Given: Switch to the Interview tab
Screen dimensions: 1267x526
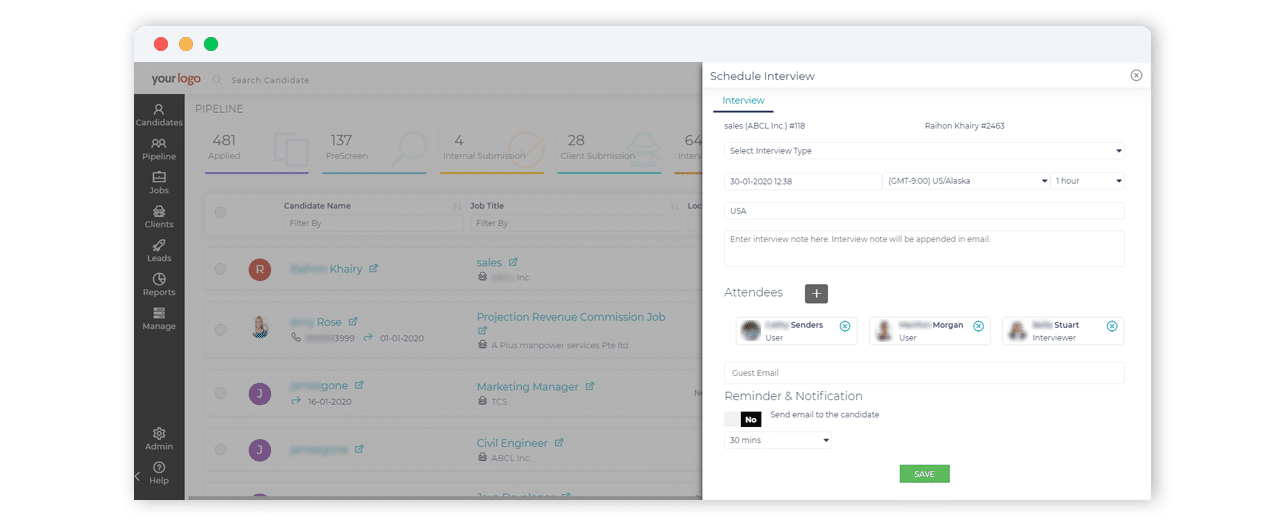Looking at the screenshot, I should coord(743,101).
